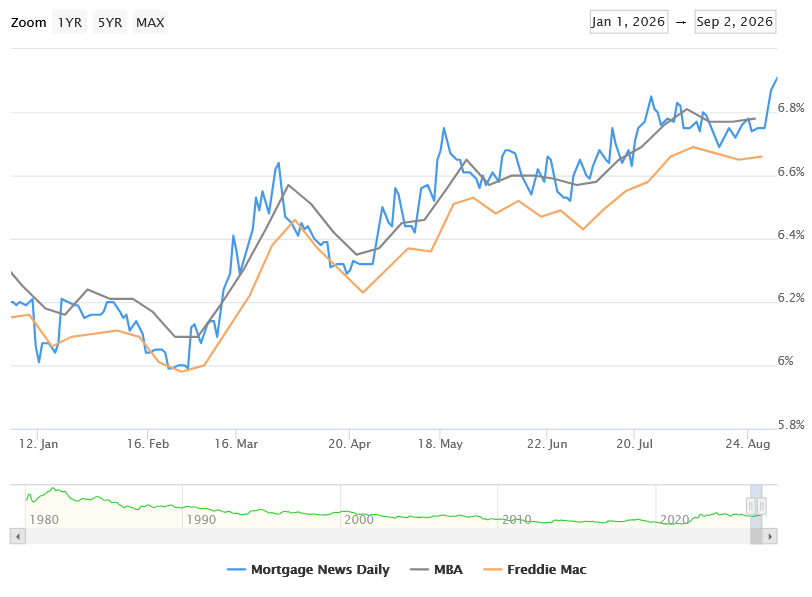
Task: Click the 1980 area in navigator
Action: pyautogui.click(x=44, y=519)
